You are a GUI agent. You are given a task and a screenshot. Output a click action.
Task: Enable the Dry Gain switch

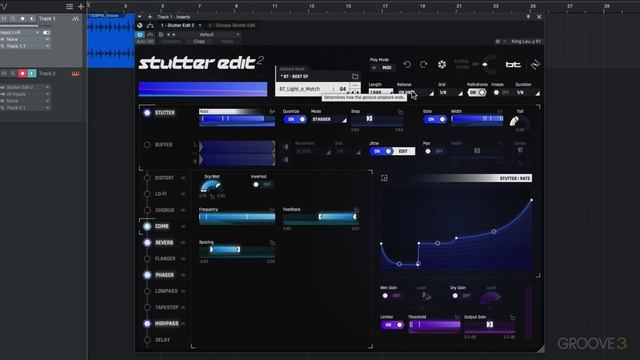461,296
